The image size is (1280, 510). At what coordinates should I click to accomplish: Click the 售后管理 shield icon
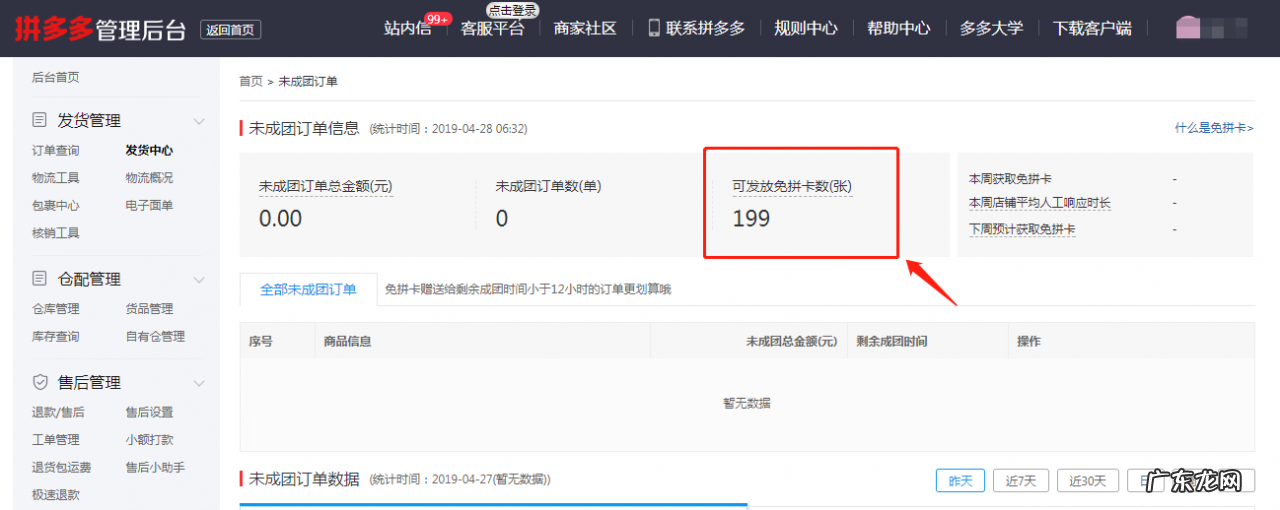click(39, 382)
